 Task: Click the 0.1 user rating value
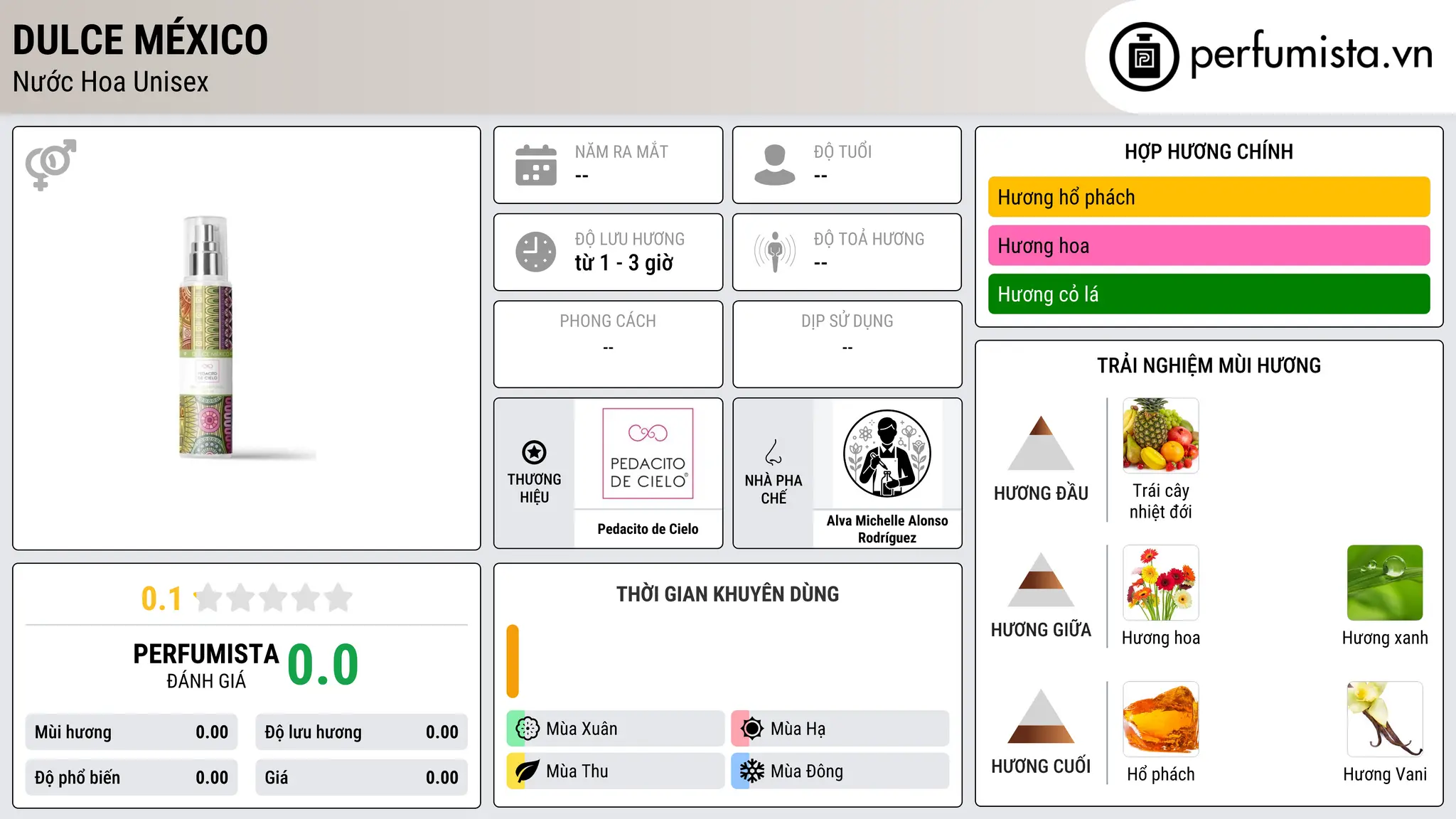pyautogui.click(x=161, y=599)
